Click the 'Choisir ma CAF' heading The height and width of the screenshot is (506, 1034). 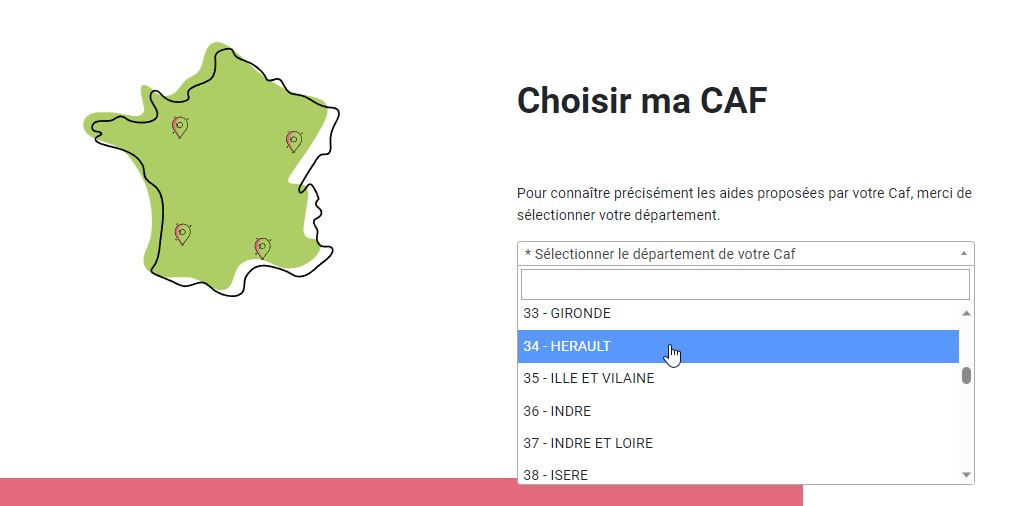642,101
